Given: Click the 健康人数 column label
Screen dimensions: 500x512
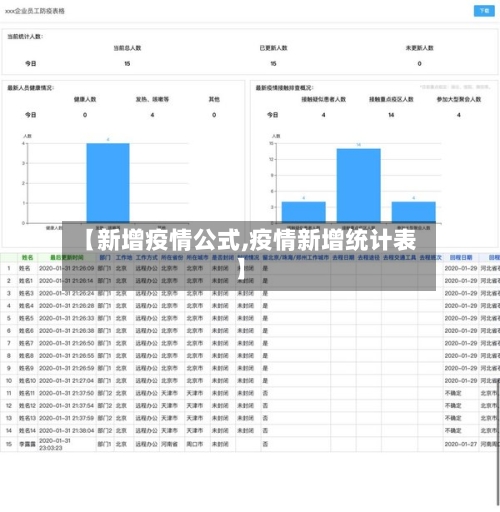Looking at the screenshot, I should (x=85, y=99).
